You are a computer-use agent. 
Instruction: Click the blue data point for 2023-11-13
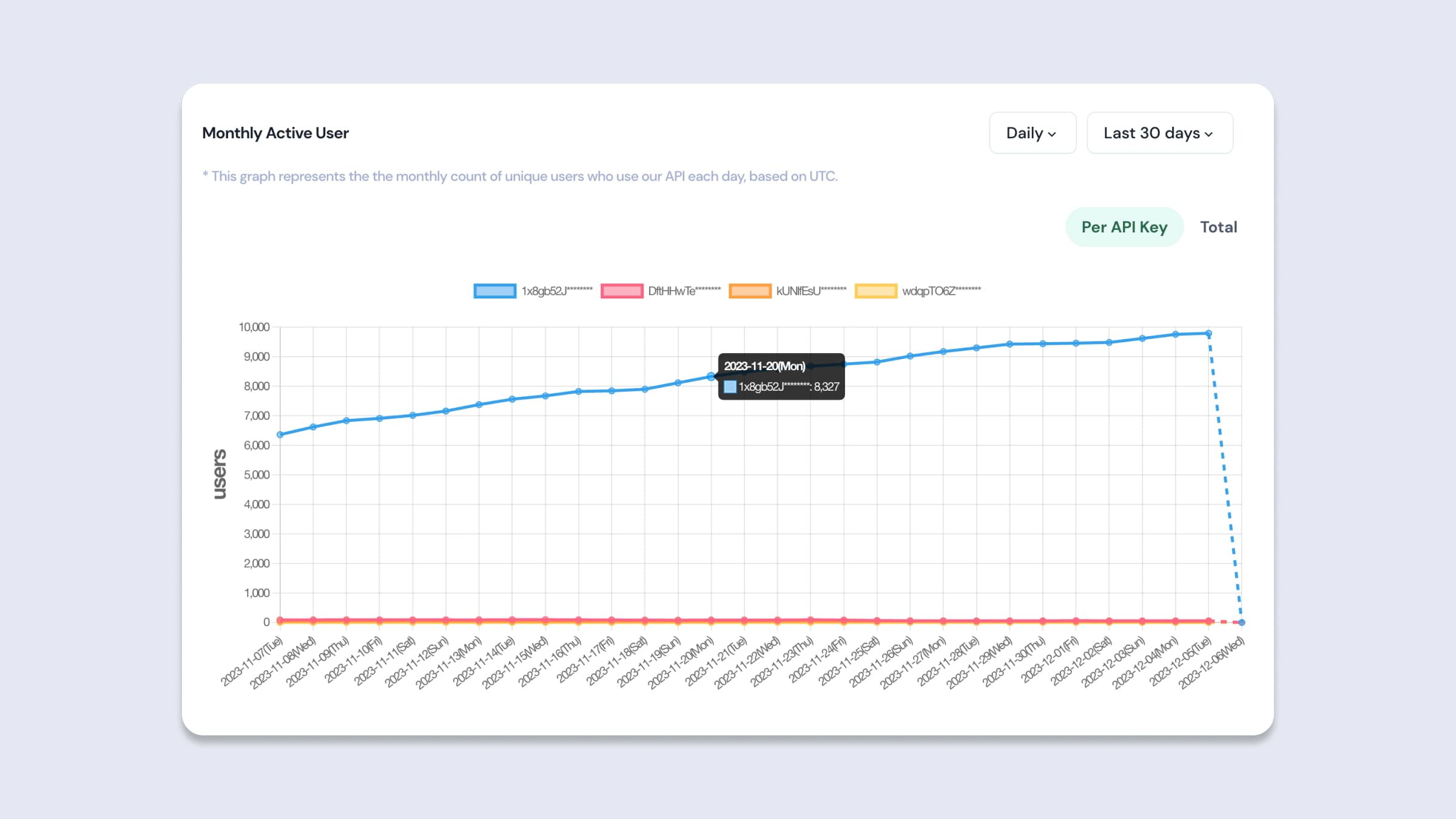tap(479, 405)
